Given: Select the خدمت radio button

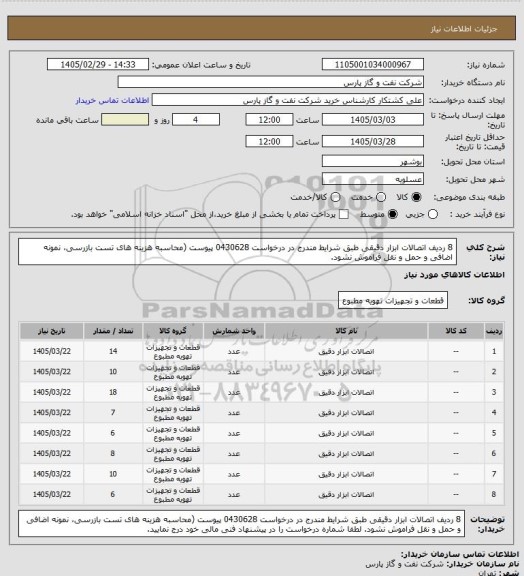Looking at the screenshot, I should tap(381, 197).
